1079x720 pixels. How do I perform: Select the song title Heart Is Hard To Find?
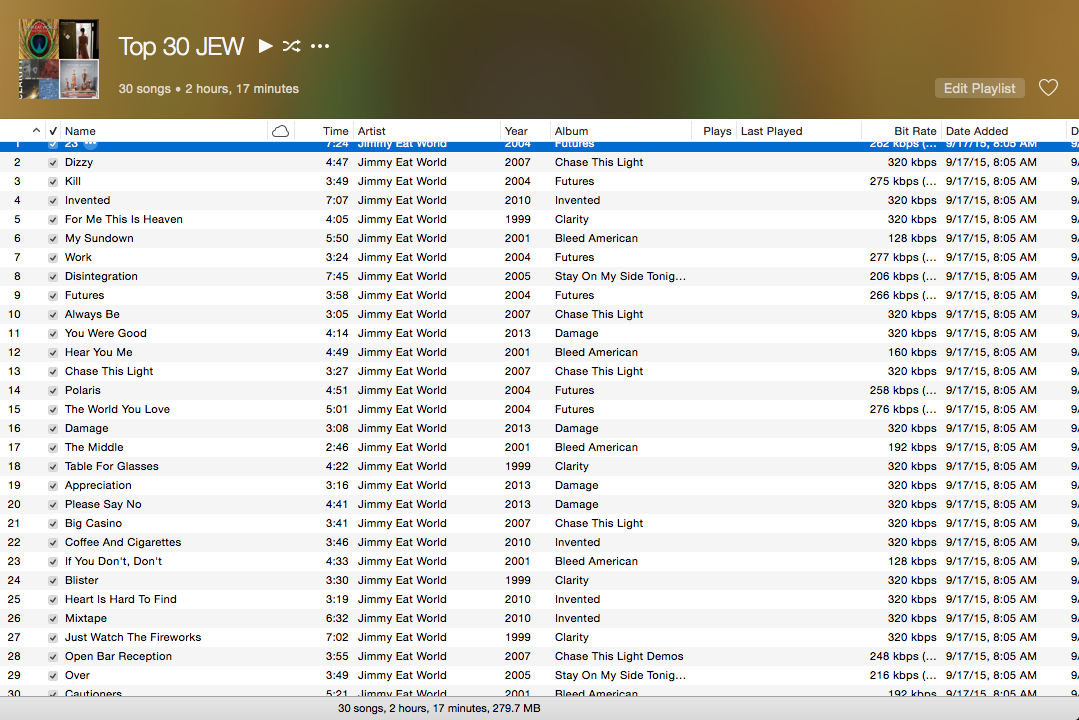pyautogui.click(x=120, y=600)
